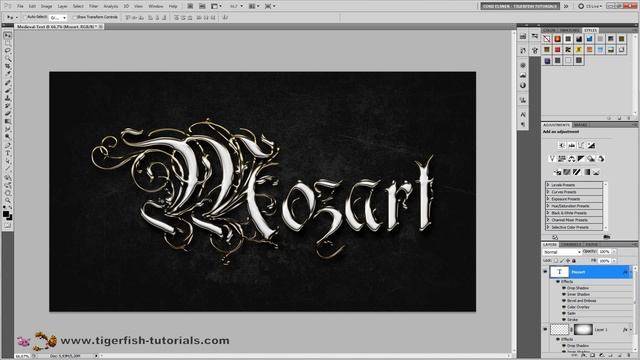Click the Layer 1 mask thumbnail
The width and height of the screenshot is (640, 360).
click(x=583, y=329)
